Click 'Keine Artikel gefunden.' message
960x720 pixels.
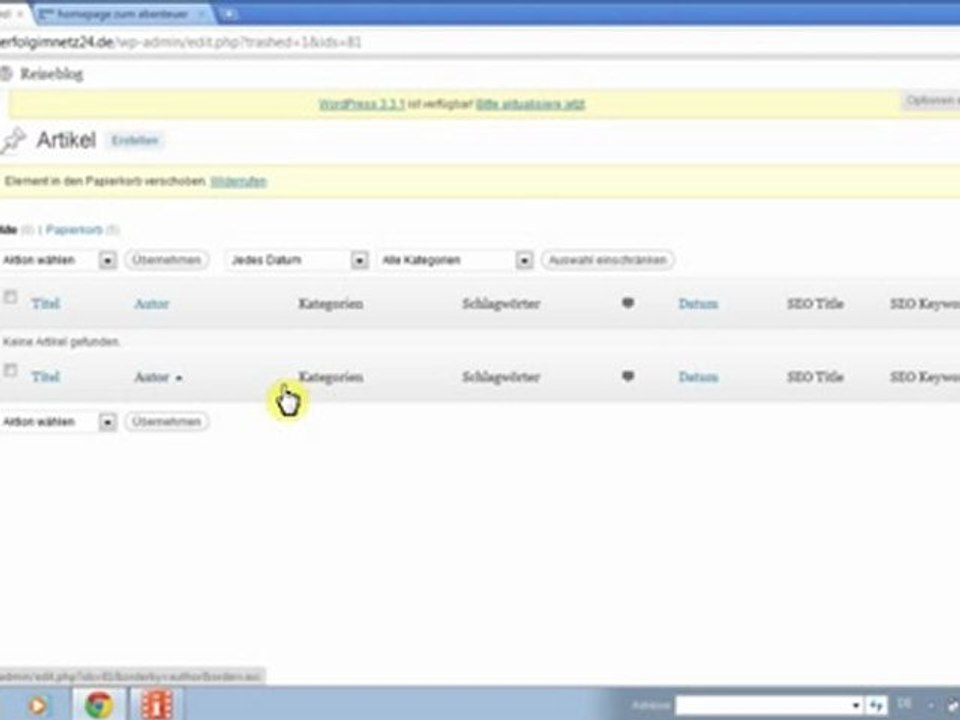61,342
